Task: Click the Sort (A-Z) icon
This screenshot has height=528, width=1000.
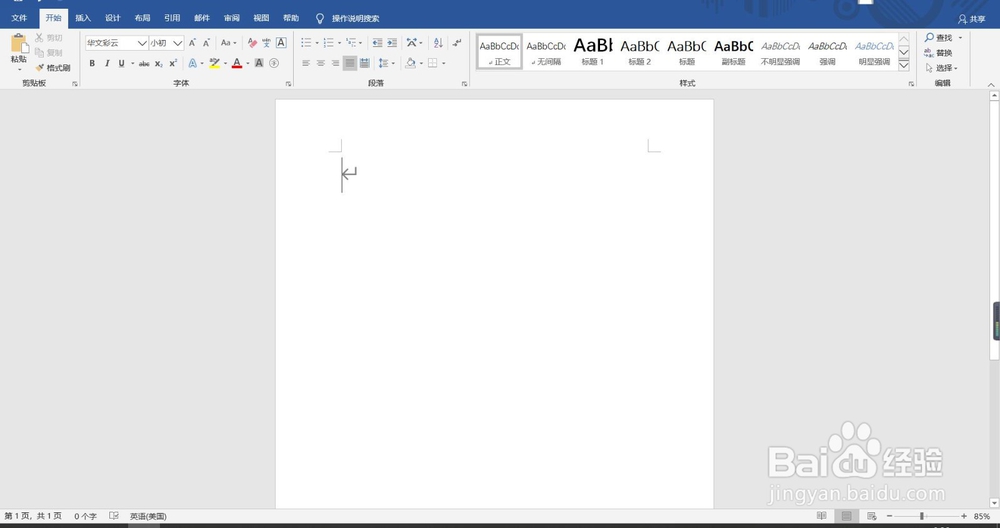Action: click(x=438, y=43)
